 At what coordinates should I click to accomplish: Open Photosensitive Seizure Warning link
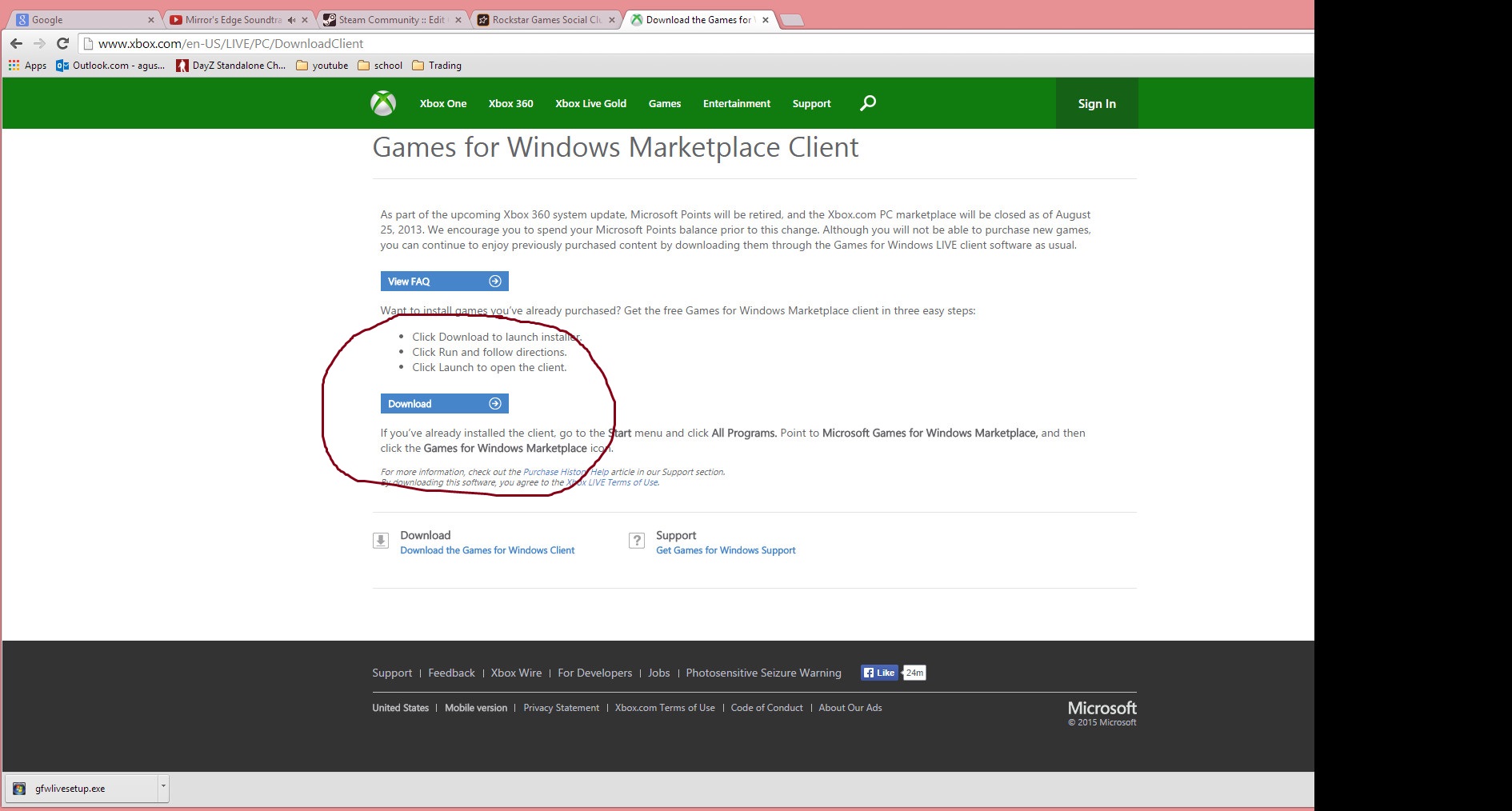point(763,673)
